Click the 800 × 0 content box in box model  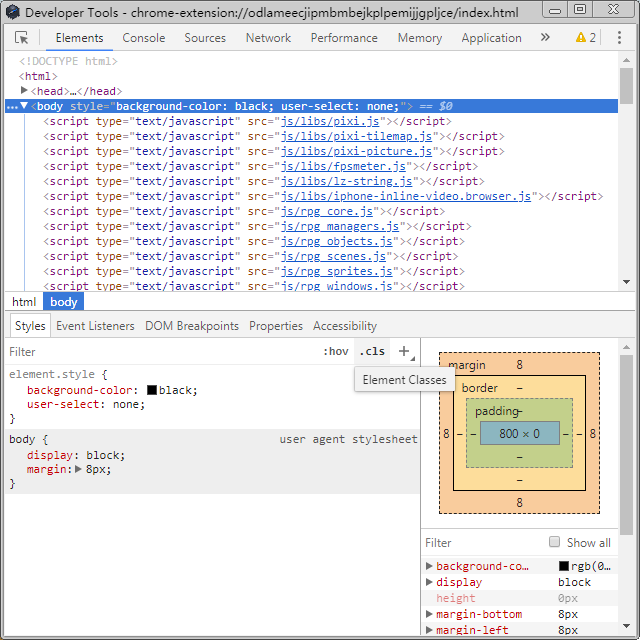coord(520,433)
